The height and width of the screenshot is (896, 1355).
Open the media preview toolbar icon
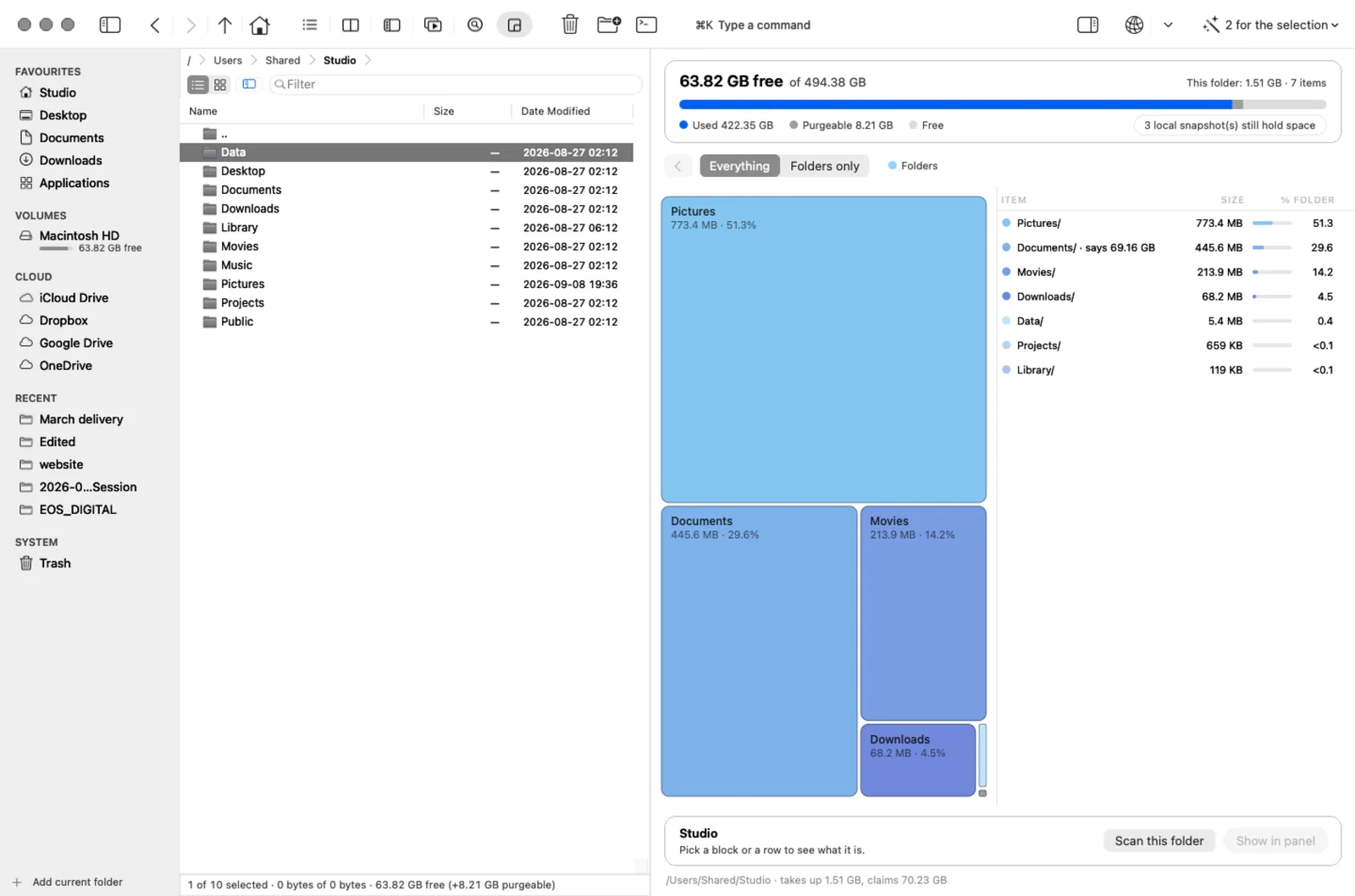coord(433,25)
